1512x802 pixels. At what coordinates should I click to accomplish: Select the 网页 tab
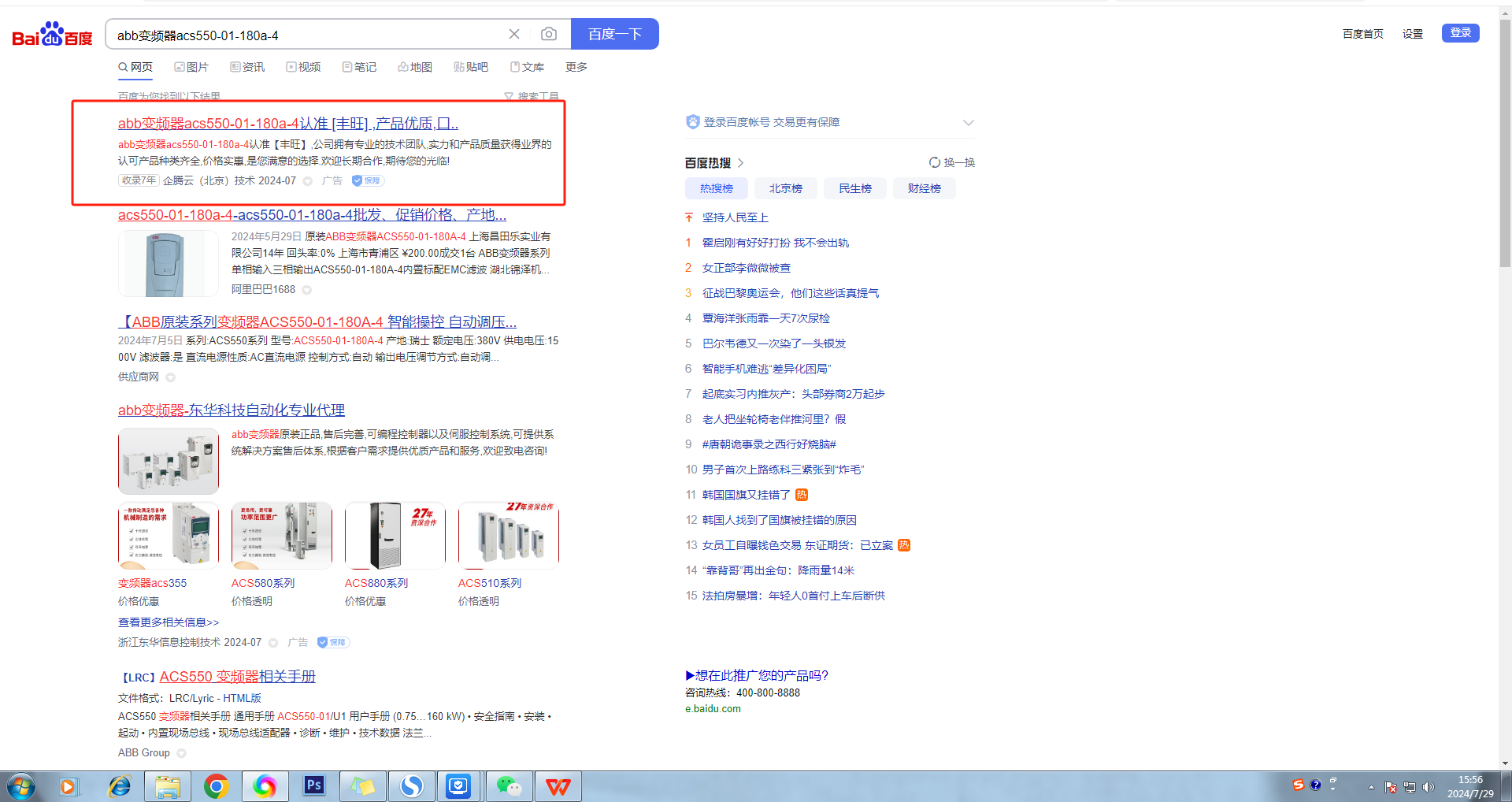coord(135,67)
